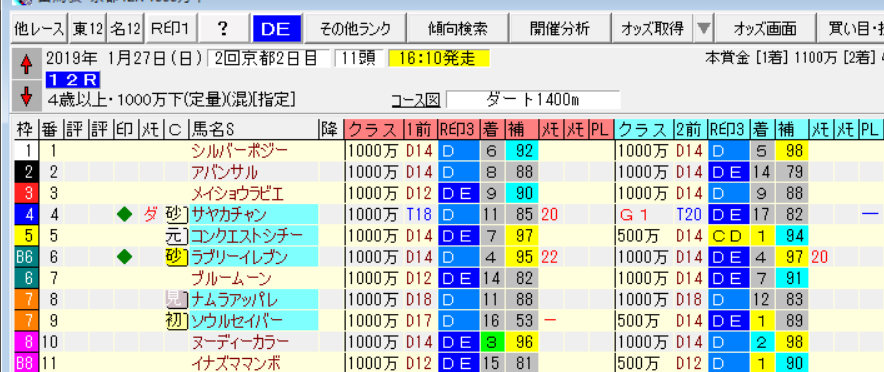The width and height of the screenshot is (884, 372).
Task: Click the コース図 link
Action: point(416,100)
